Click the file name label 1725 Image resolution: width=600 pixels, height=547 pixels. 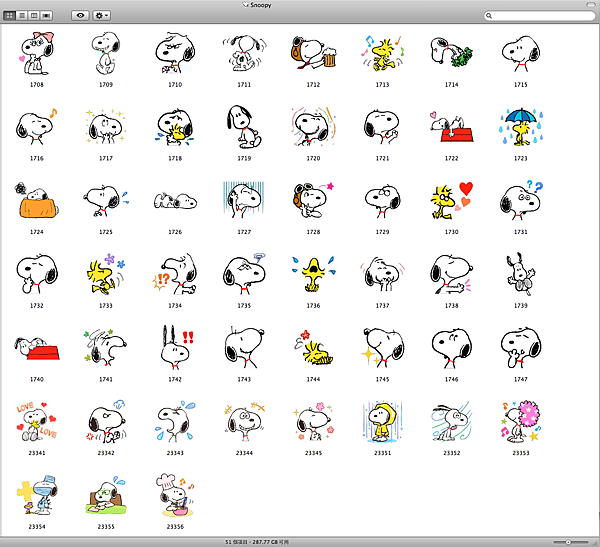(x=106, y=232)
